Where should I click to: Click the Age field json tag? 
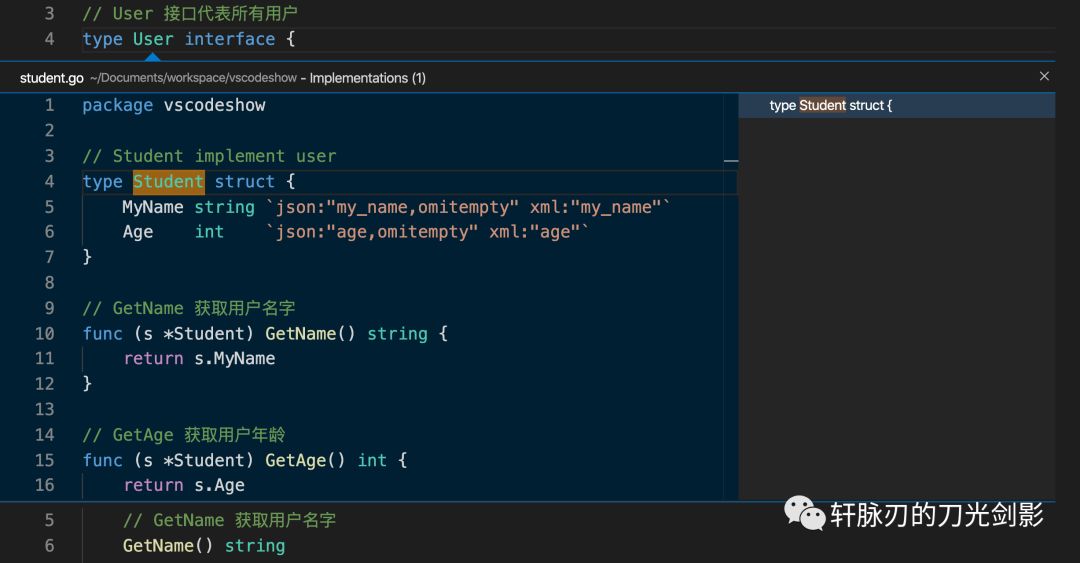pos(427,232)
